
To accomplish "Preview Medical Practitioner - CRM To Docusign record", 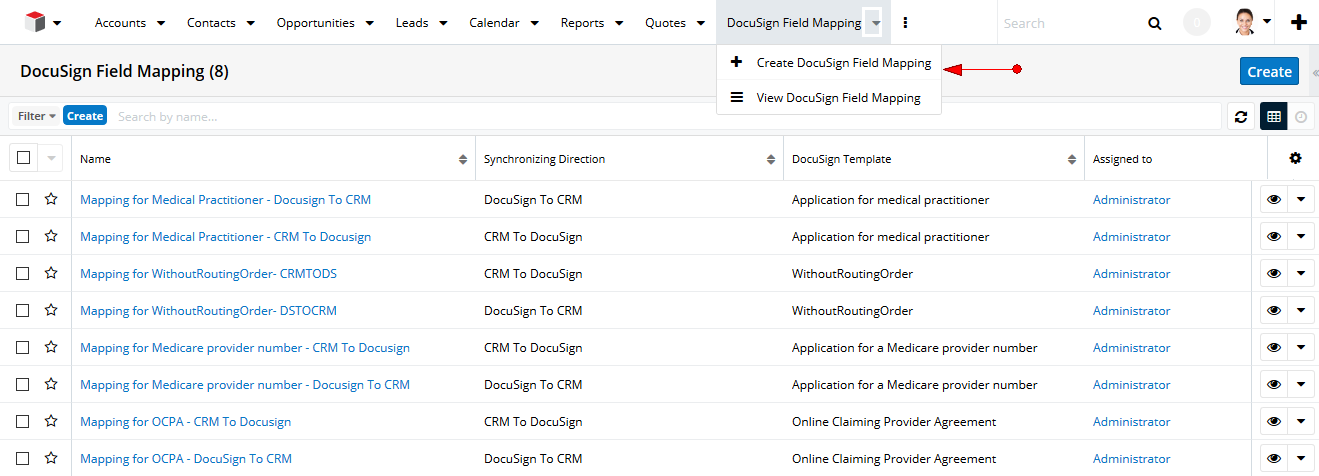I will tap(1274, 237).
